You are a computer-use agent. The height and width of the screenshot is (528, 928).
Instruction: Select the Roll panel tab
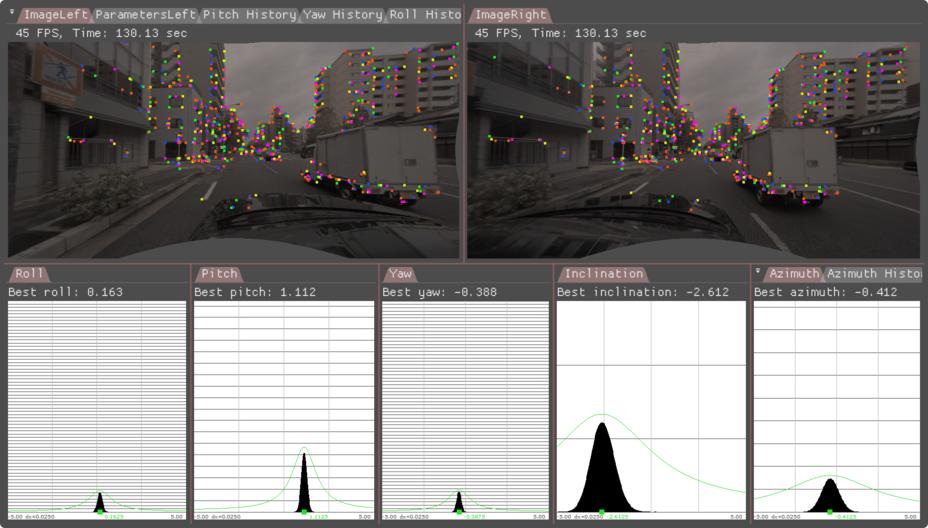click(31, 274)
